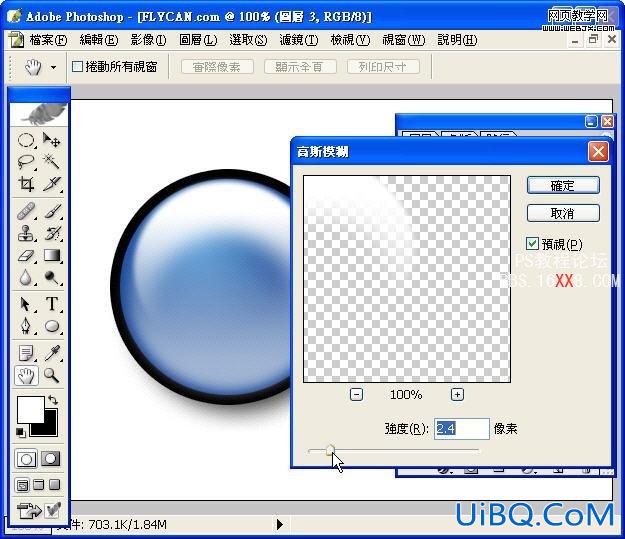The image size is (625, 539).
Task: Open the 視窗(W) menu
Action: tap(403, 40)
